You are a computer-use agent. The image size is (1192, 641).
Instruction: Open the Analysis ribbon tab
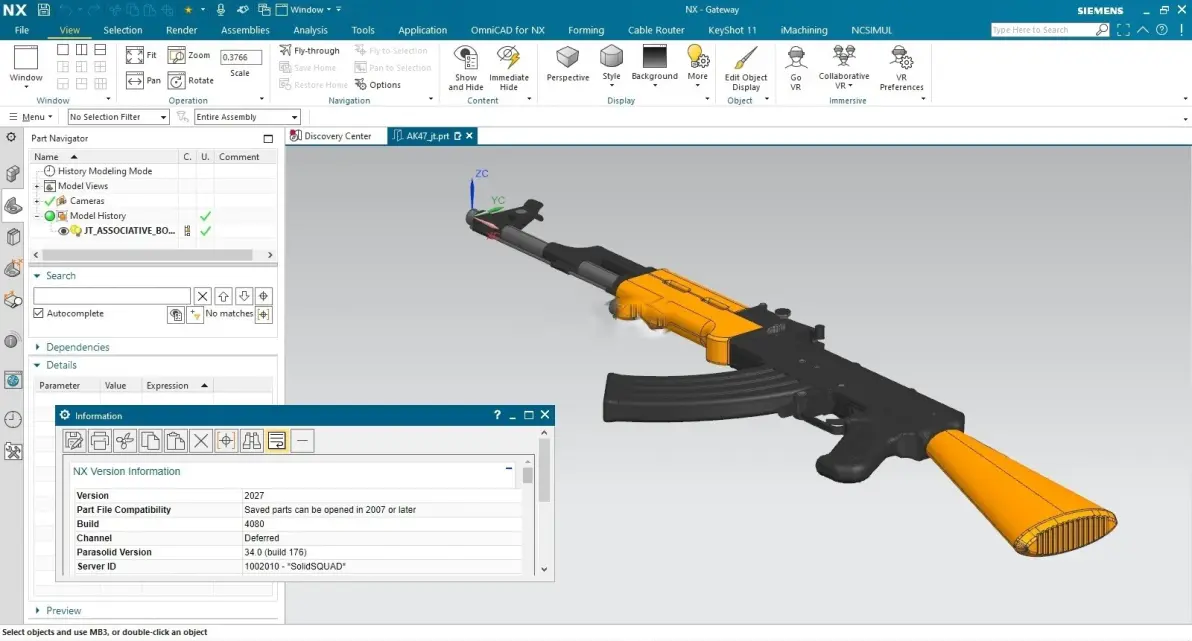(310, 30)
